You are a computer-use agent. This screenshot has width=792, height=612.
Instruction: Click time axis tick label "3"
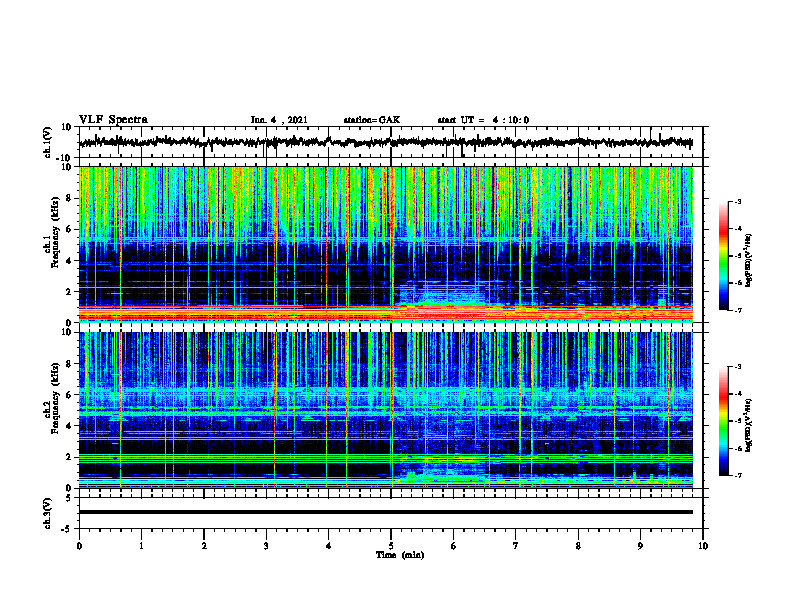tap(266, 546)
